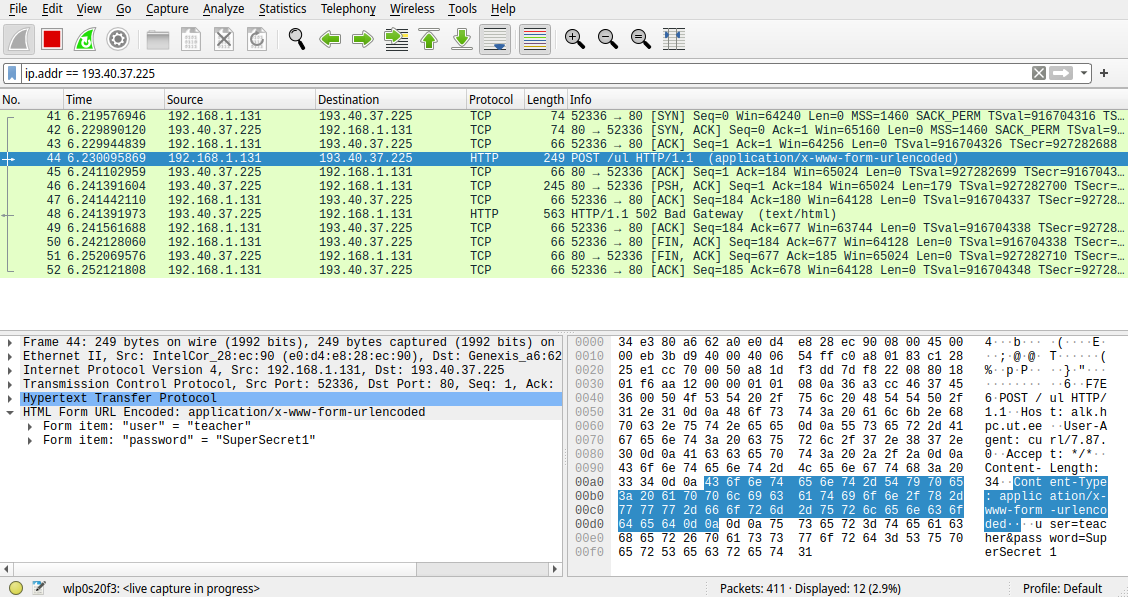Zoom in on the packet list text

point(575,39)
